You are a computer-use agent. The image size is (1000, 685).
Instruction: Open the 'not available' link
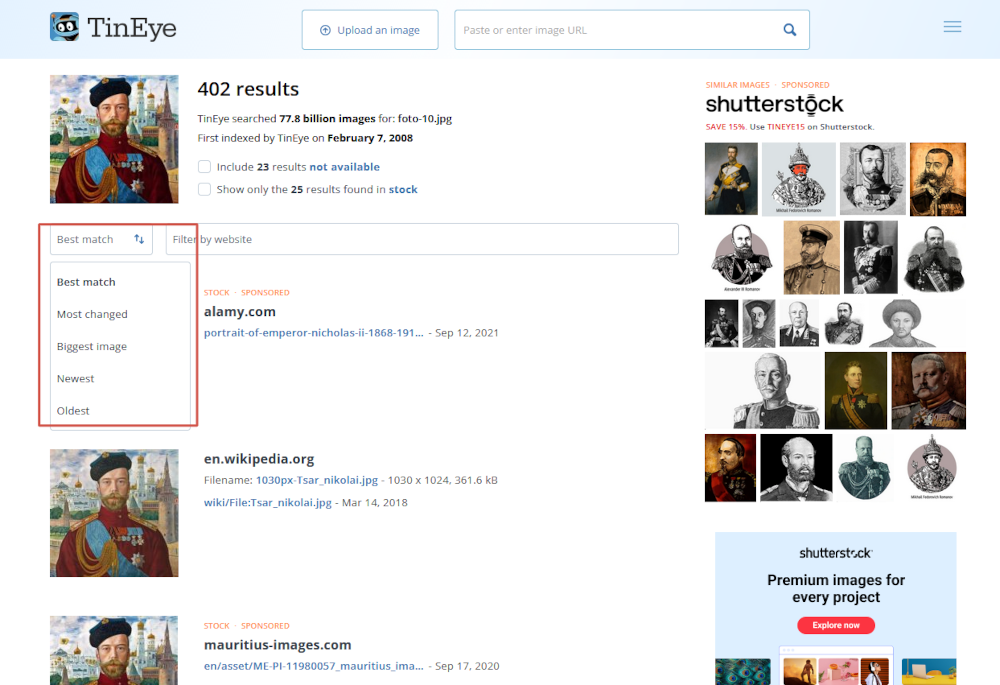tap(344, 166)
